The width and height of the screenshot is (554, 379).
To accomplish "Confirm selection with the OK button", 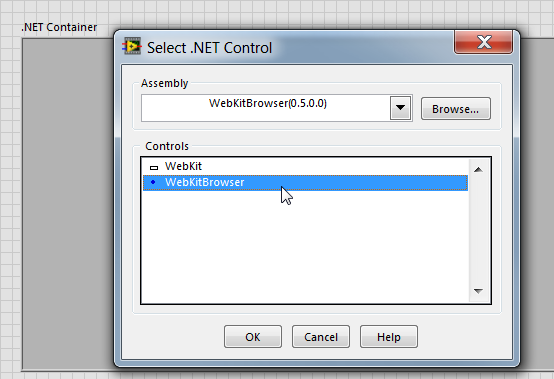I will (253, 337).
